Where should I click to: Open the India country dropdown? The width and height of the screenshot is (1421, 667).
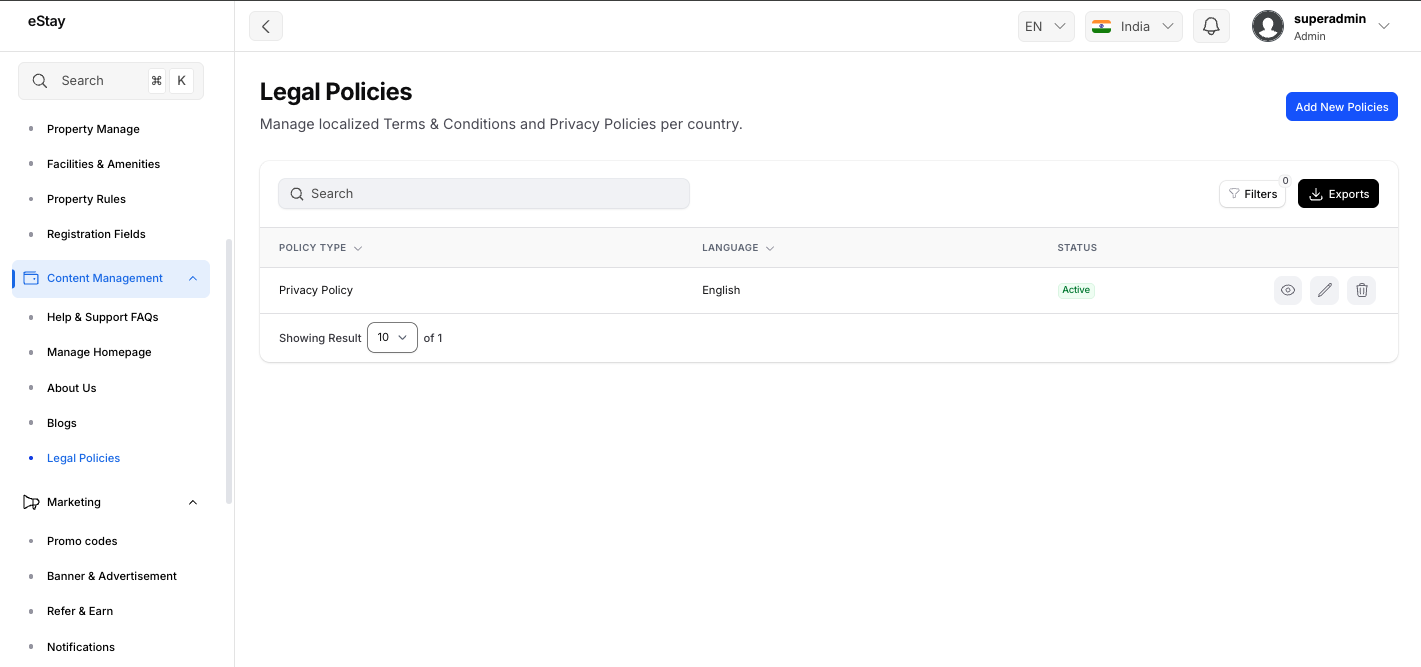click(x=1134, y=27)
